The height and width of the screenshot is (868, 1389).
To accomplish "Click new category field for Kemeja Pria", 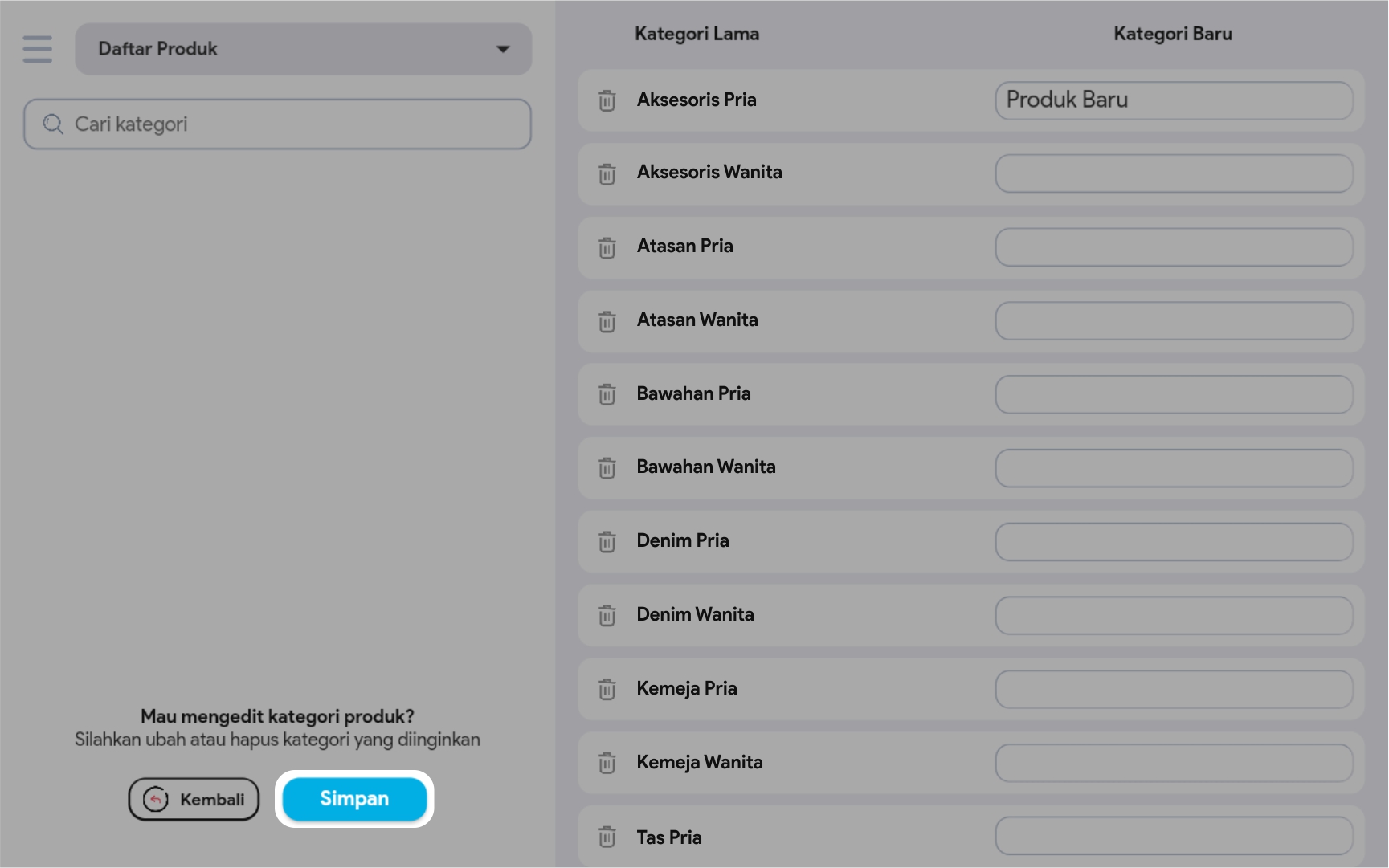I will pyautogui.click(x=1173, y=689).
